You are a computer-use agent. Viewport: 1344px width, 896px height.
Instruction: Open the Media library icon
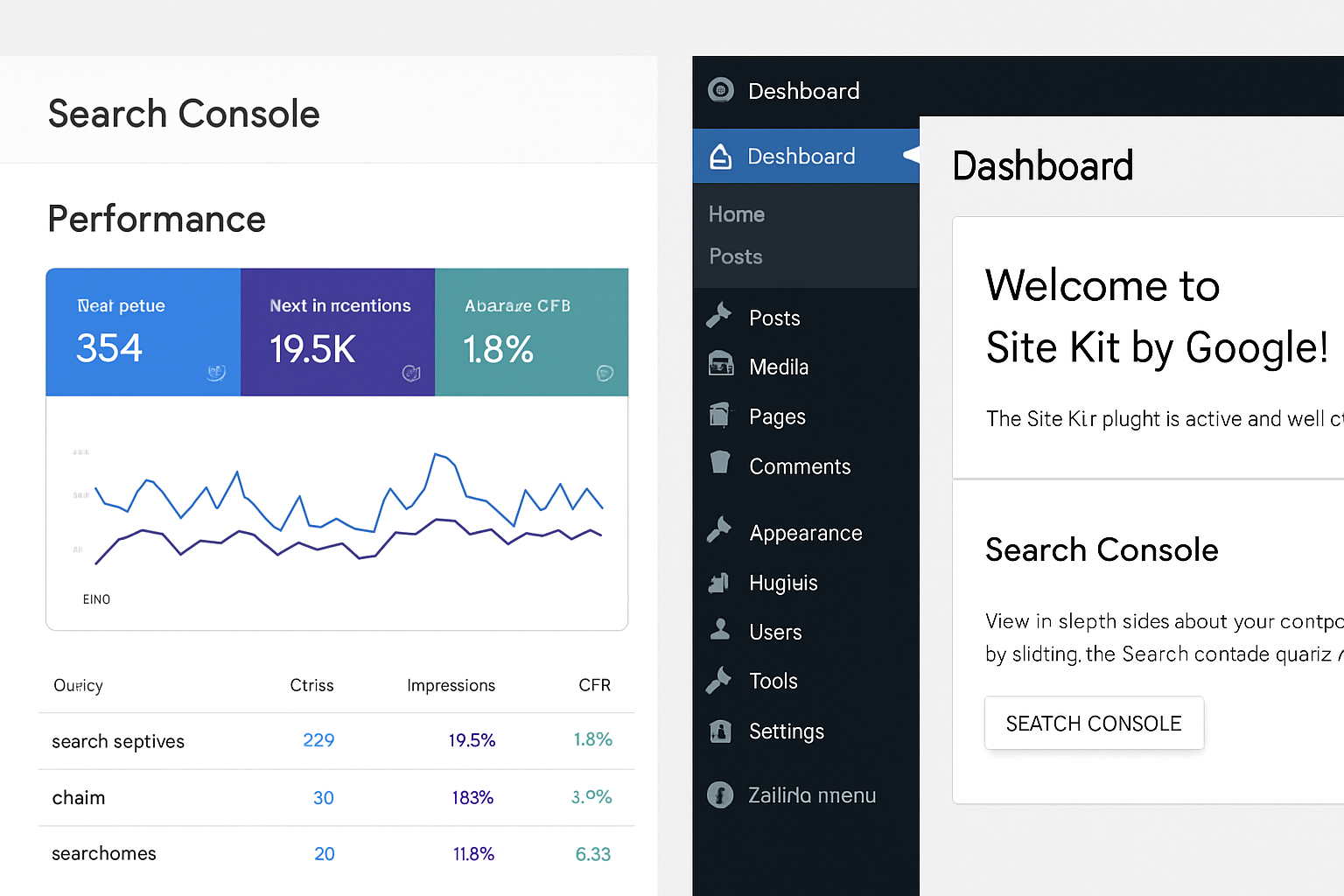pos(719,366)
